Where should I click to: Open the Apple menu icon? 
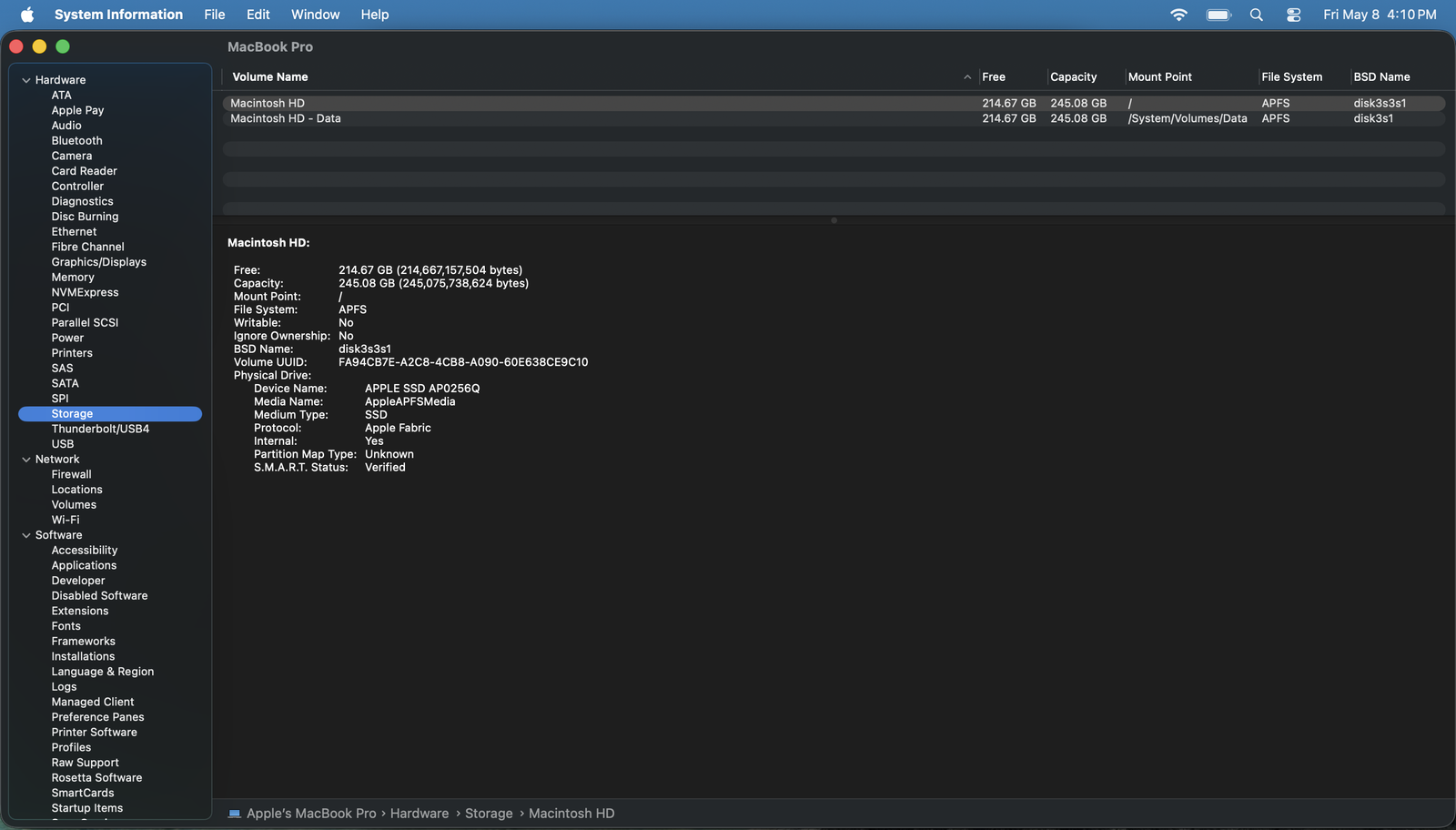click(x=27, y=15)
